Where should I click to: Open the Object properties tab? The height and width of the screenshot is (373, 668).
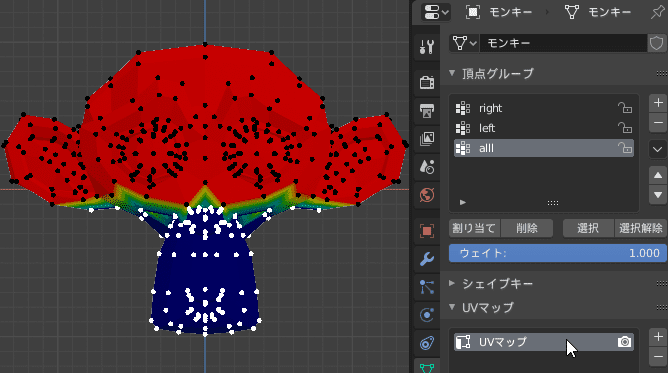click(x=426, y=230)
